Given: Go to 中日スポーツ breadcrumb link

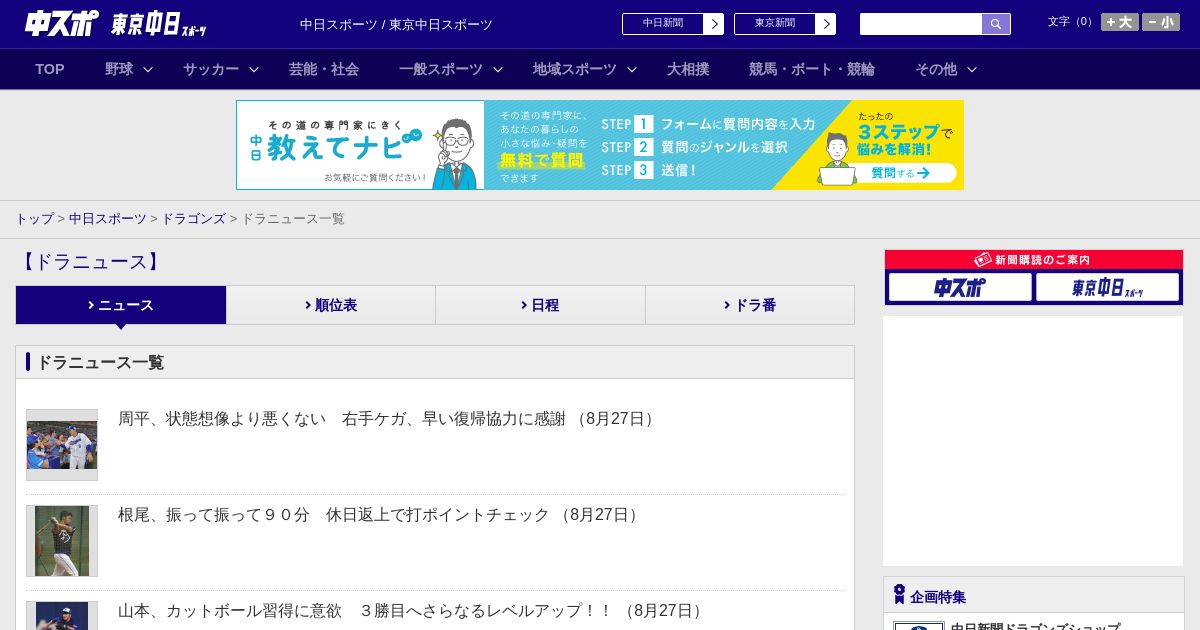Looking at the screenshot, I should (x=108, y=219).
